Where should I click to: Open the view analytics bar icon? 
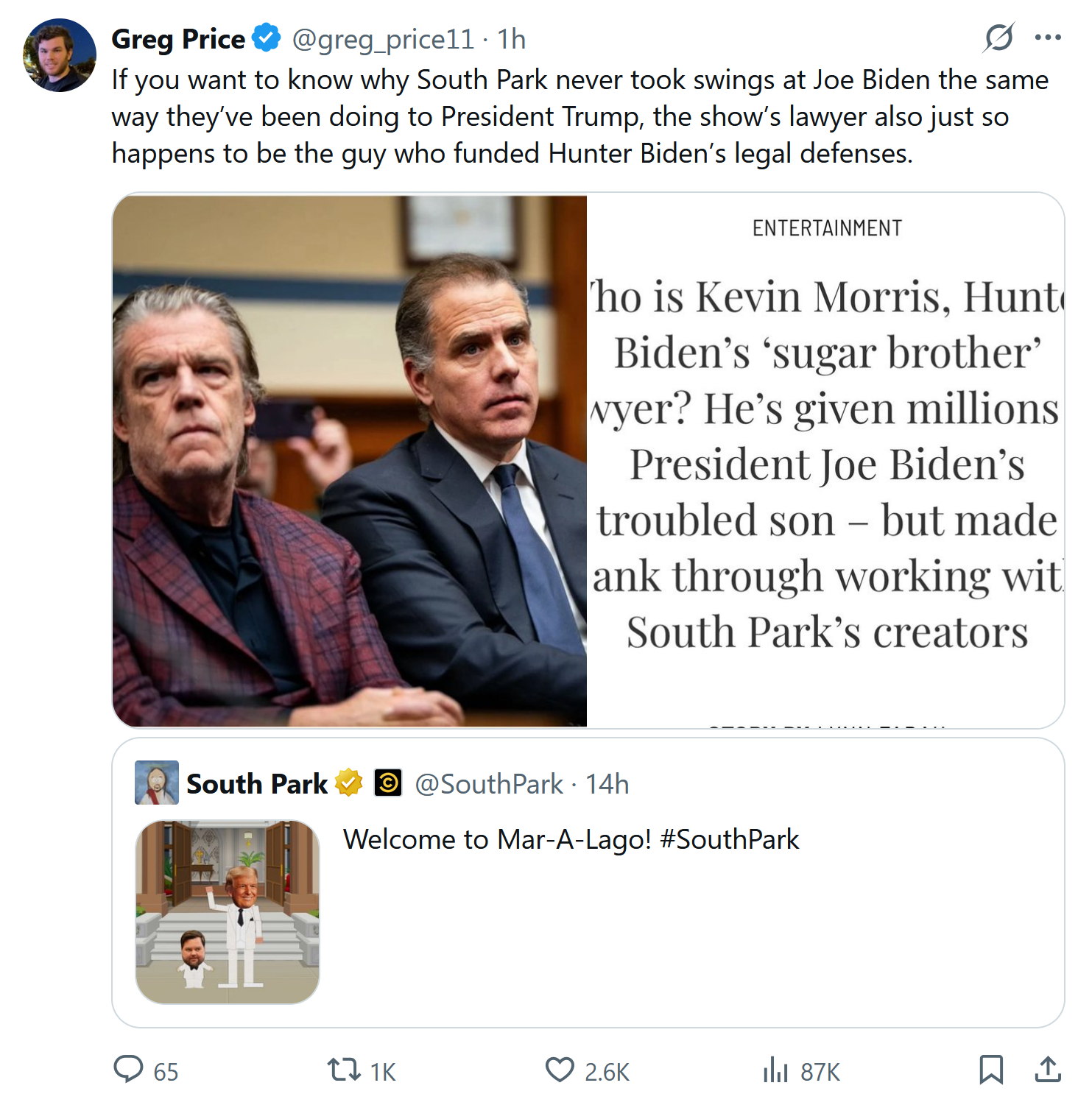[x=775, y=1070]
